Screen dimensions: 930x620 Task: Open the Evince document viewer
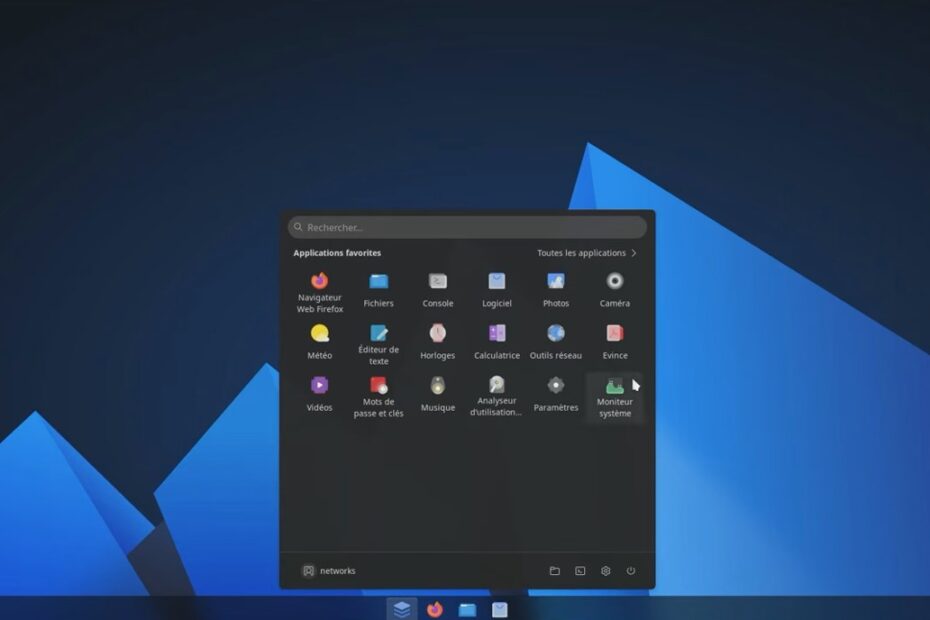[615, 334]
